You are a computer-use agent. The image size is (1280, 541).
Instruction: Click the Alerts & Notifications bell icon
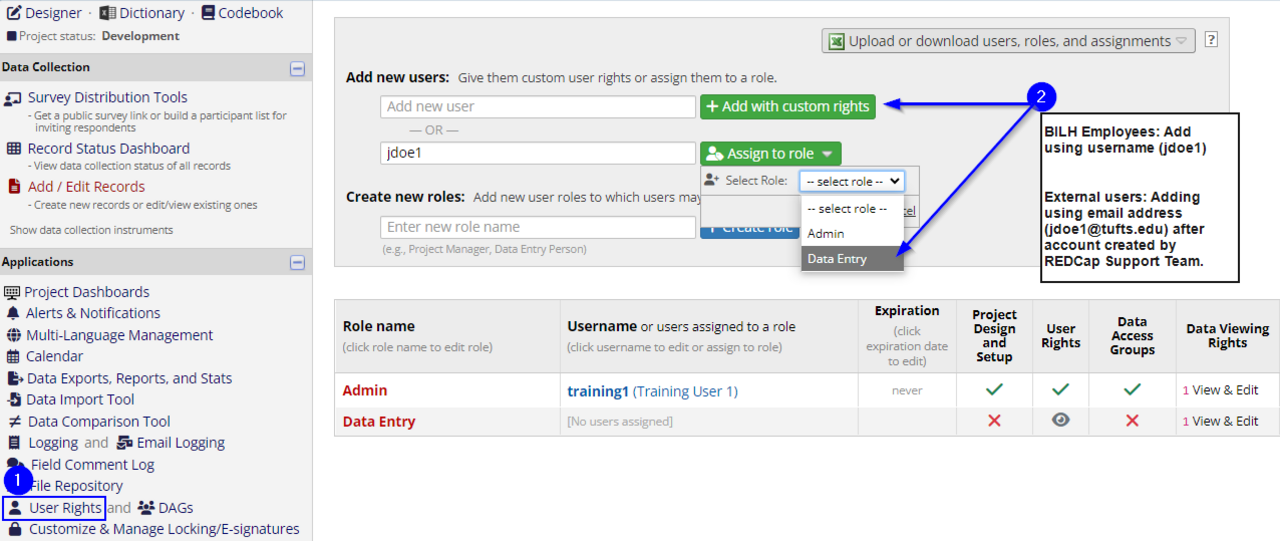[x=13, y=313]
